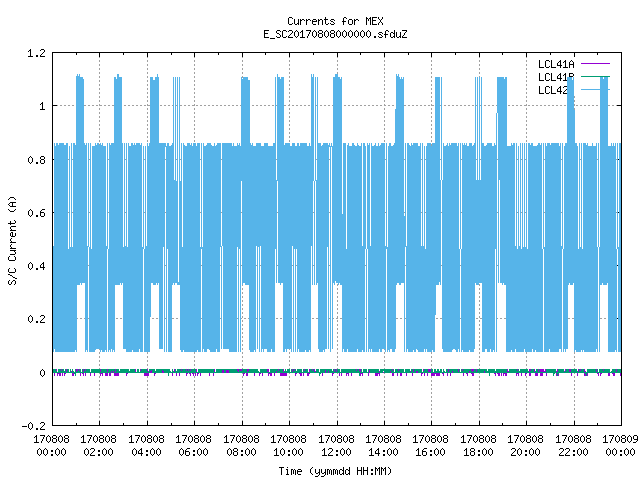Click the y-axis tick value -0.2
The image size is (640, 480).
33,426
